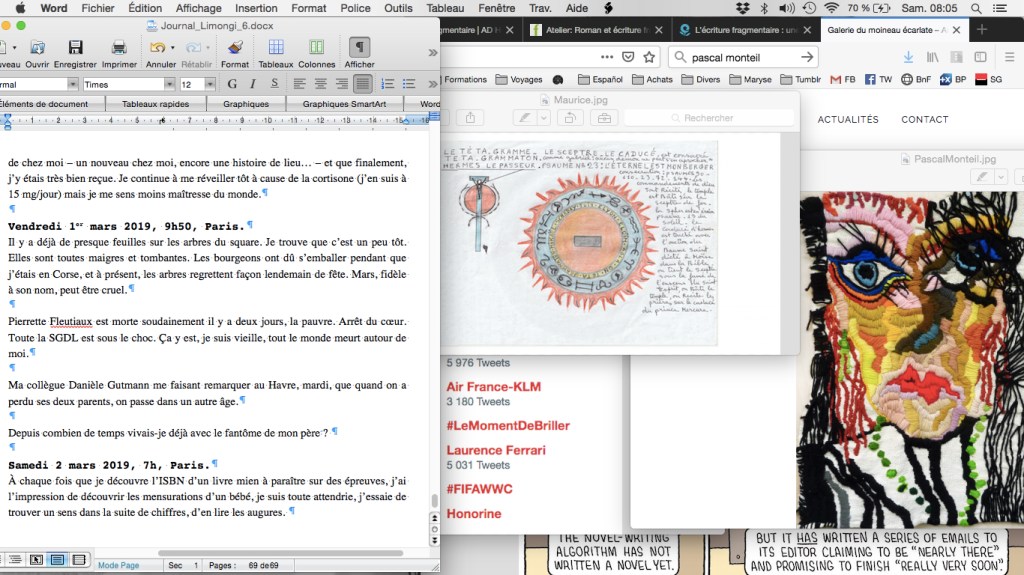This screenshot has width=1024, height=575.
Task: Click the Colonnes columns icon
Action: click(316, 48)
